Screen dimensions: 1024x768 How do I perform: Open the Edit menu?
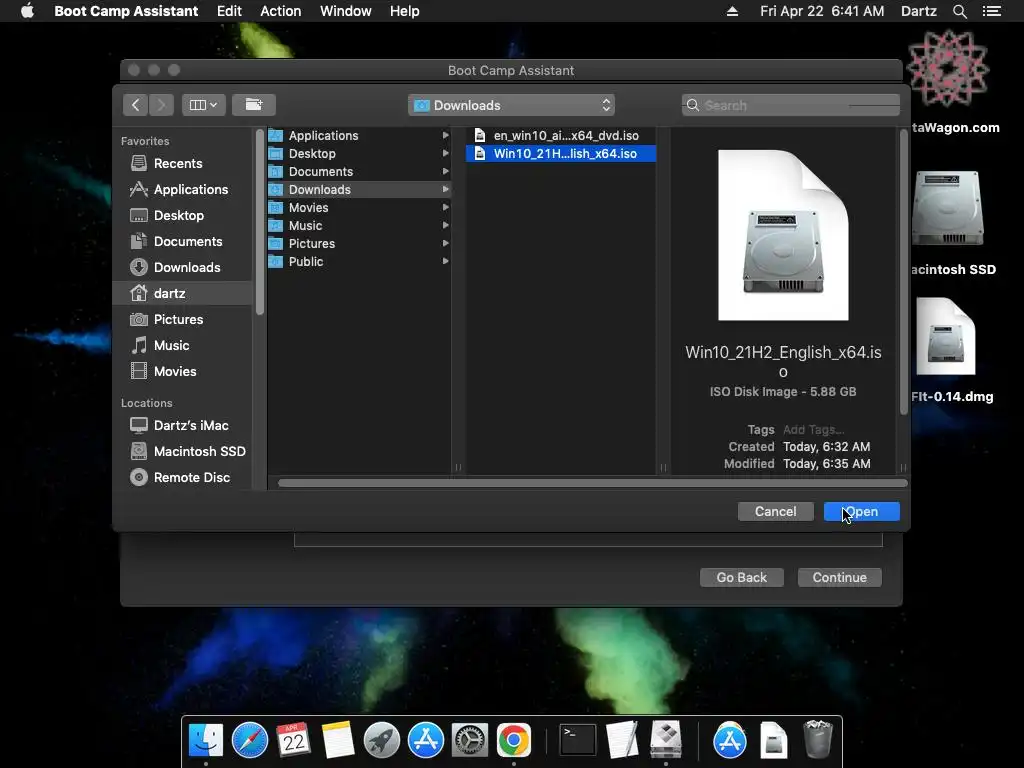coord(229,11)
